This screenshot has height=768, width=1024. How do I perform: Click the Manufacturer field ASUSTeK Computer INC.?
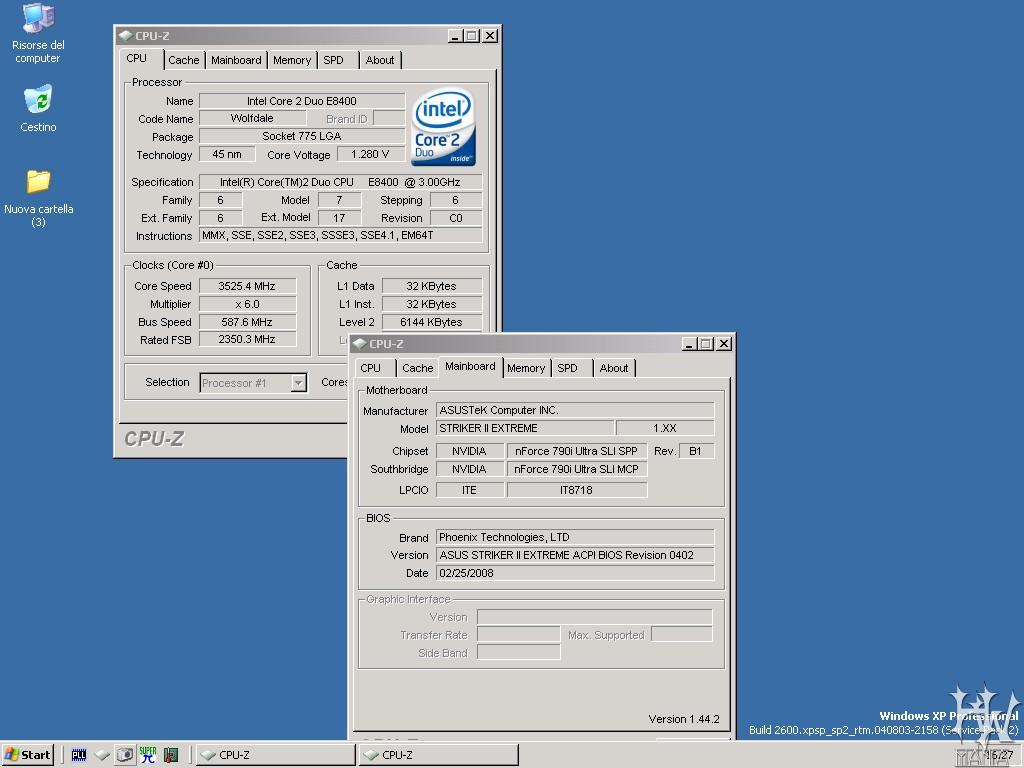tap(575, 410)
